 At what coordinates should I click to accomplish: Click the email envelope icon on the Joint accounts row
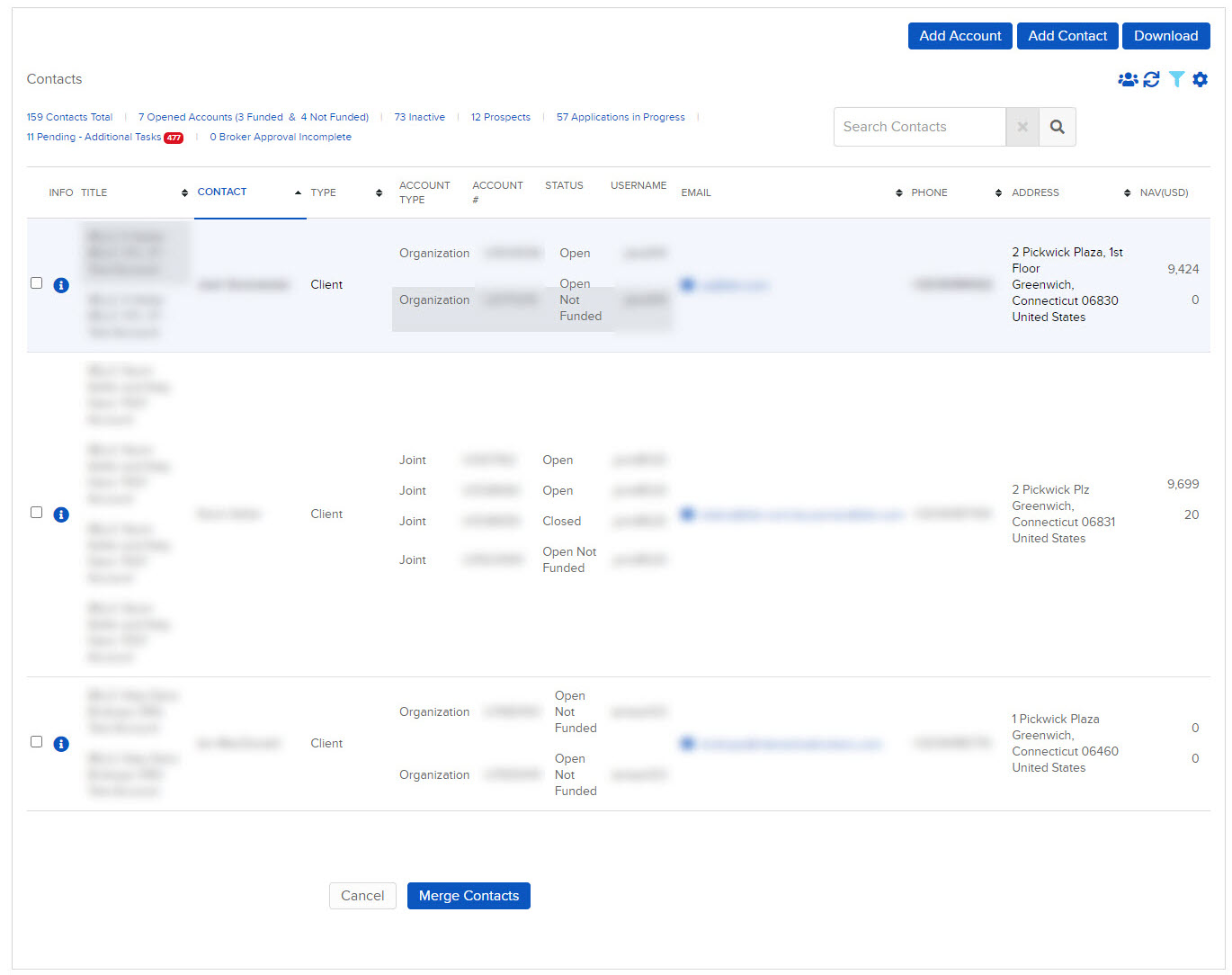(x=687, y=514)
